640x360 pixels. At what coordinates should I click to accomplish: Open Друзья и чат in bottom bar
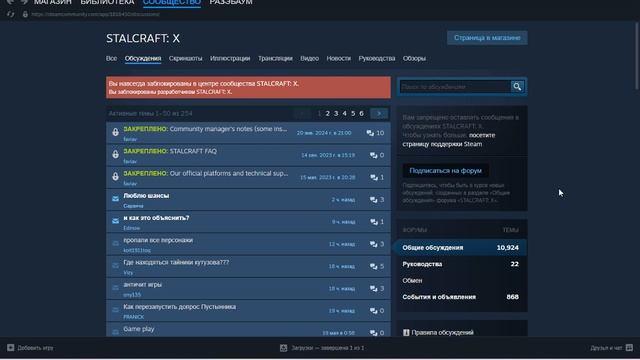tap(611, 348)
